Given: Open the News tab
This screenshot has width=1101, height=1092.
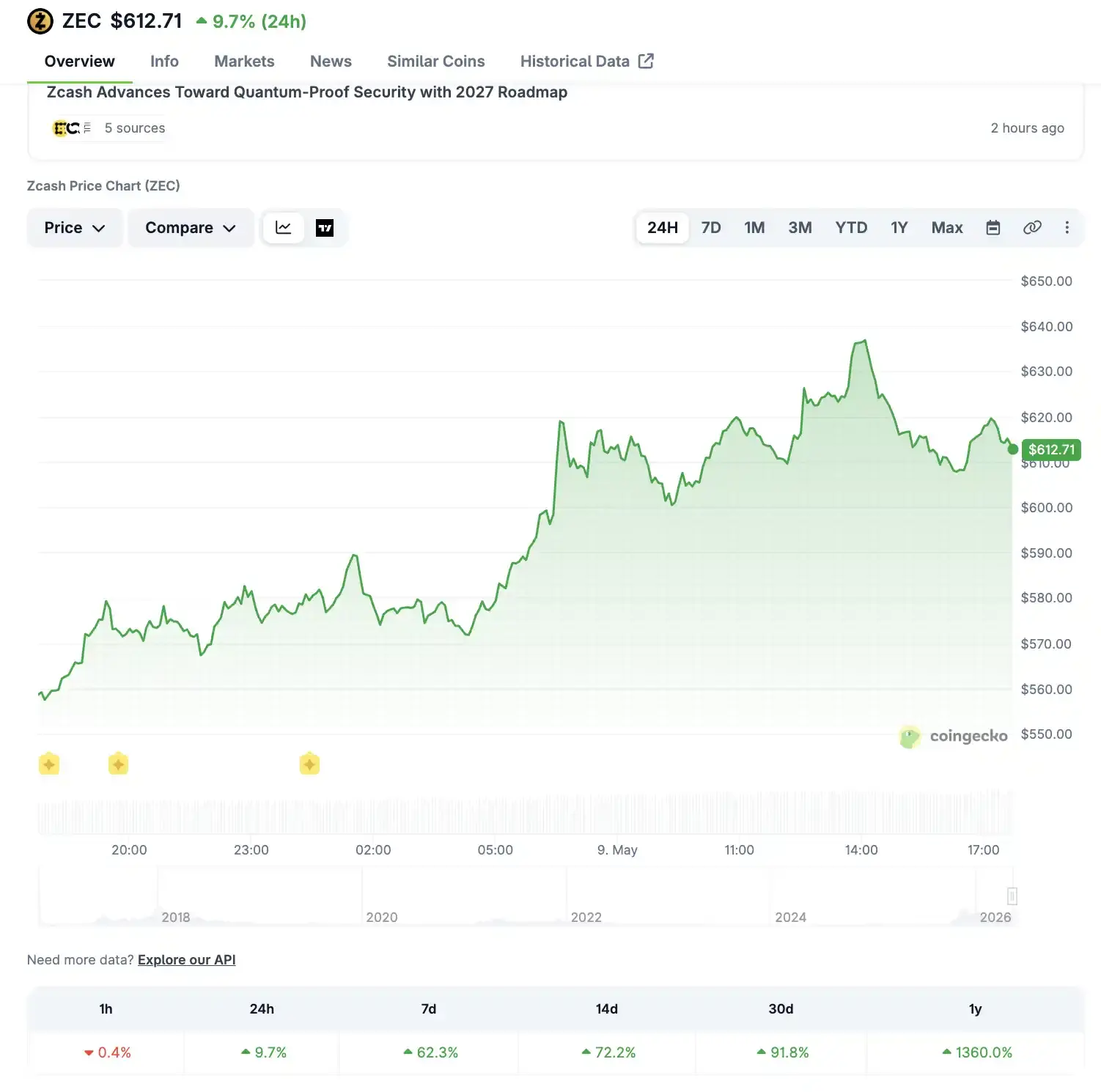Looking at the screenshot, I should click(x=331, y=62).
